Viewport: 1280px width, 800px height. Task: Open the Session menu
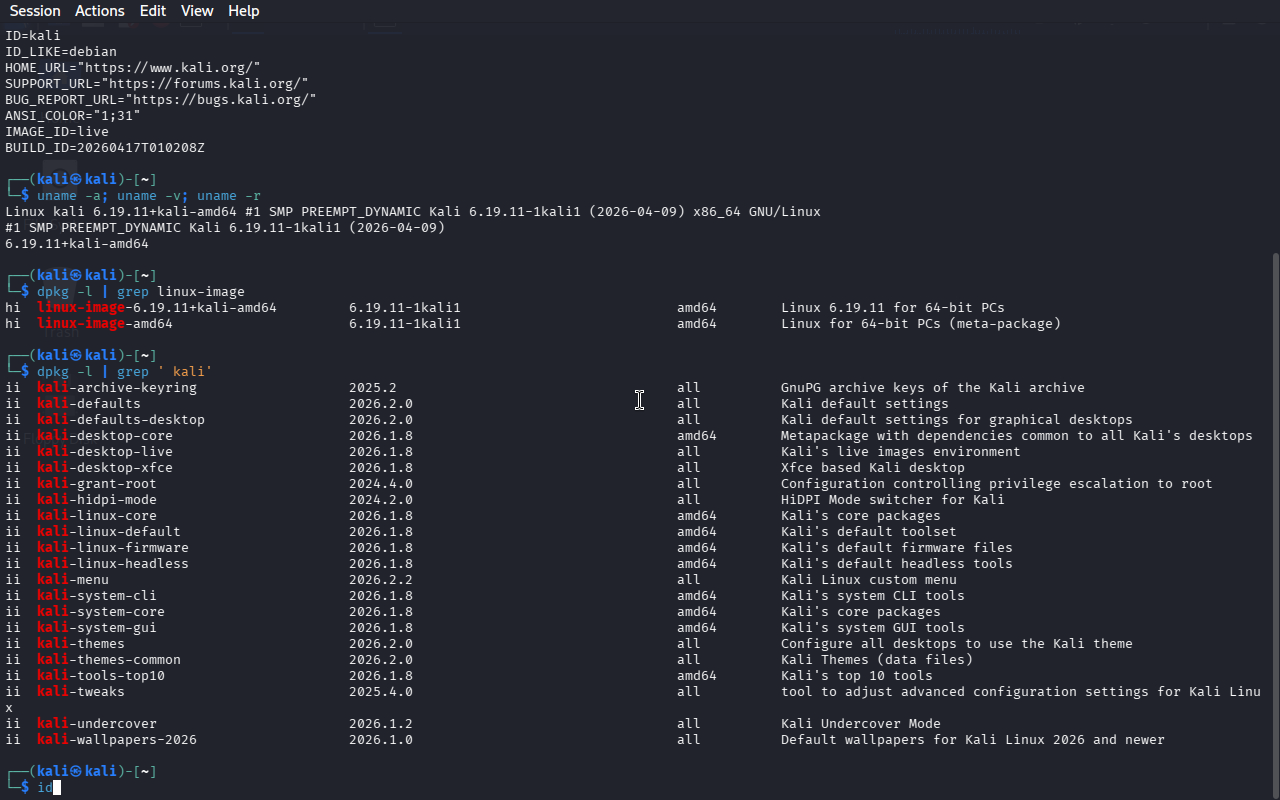click(35, 11)
